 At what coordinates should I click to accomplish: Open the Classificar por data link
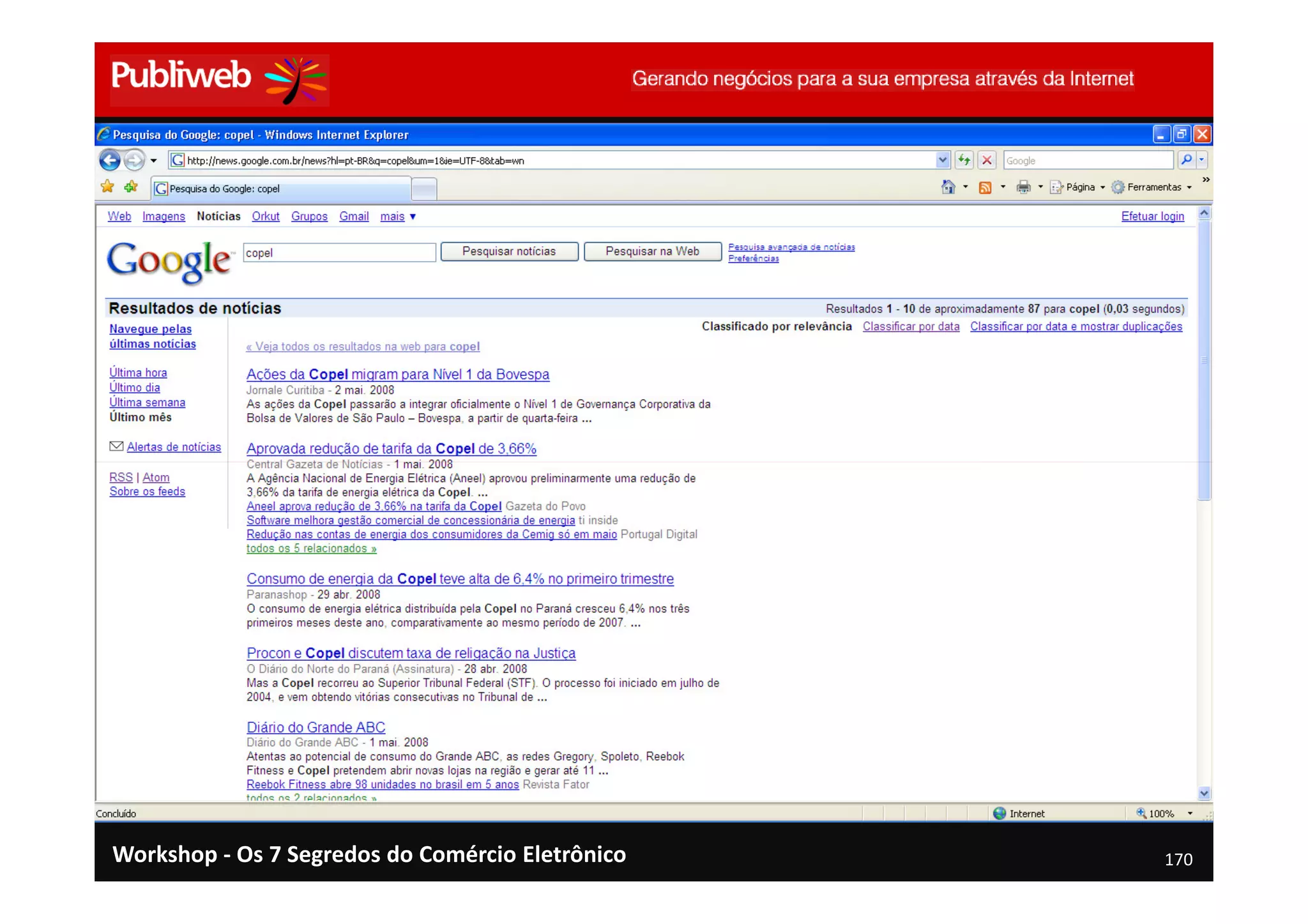(911, 326)
